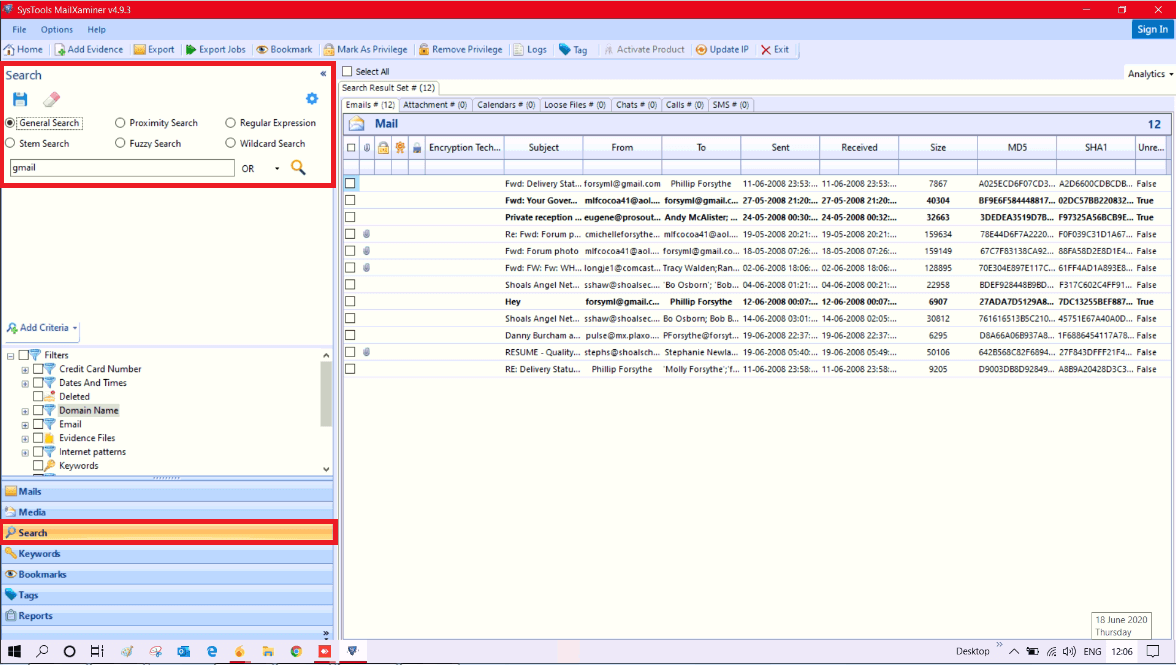Click the Add Evidence toolbar button
The width and height of the screenshot is (1176, 665).
(88, 49)
